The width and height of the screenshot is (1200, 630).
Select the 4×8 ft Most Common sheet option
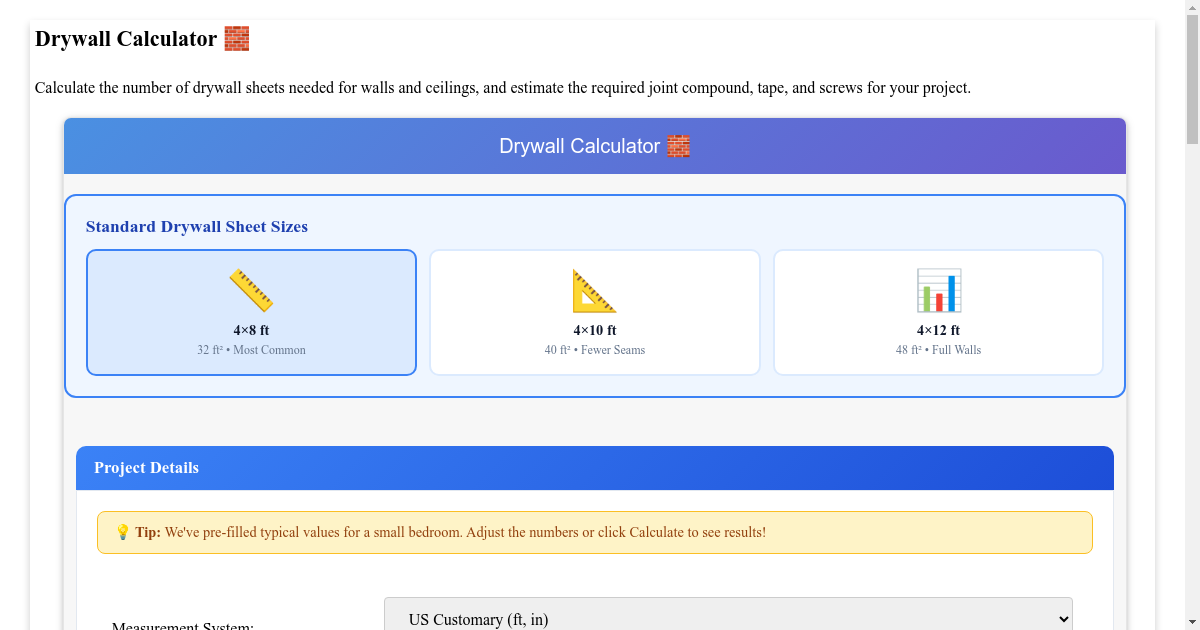[251, 312]
